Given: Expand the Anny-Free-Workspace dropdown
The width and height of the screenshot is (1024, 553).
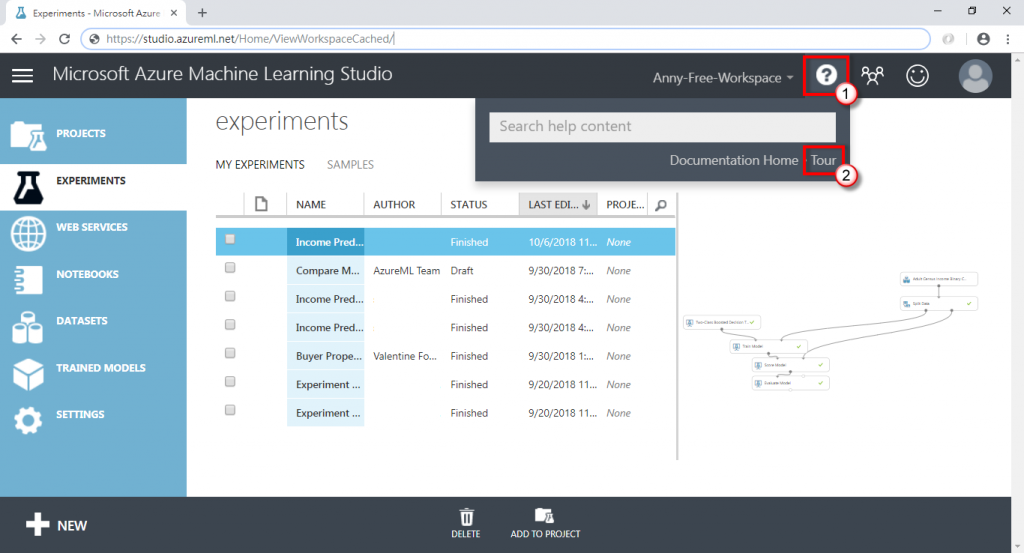Looking at the screenshot, I should [723, 78].
